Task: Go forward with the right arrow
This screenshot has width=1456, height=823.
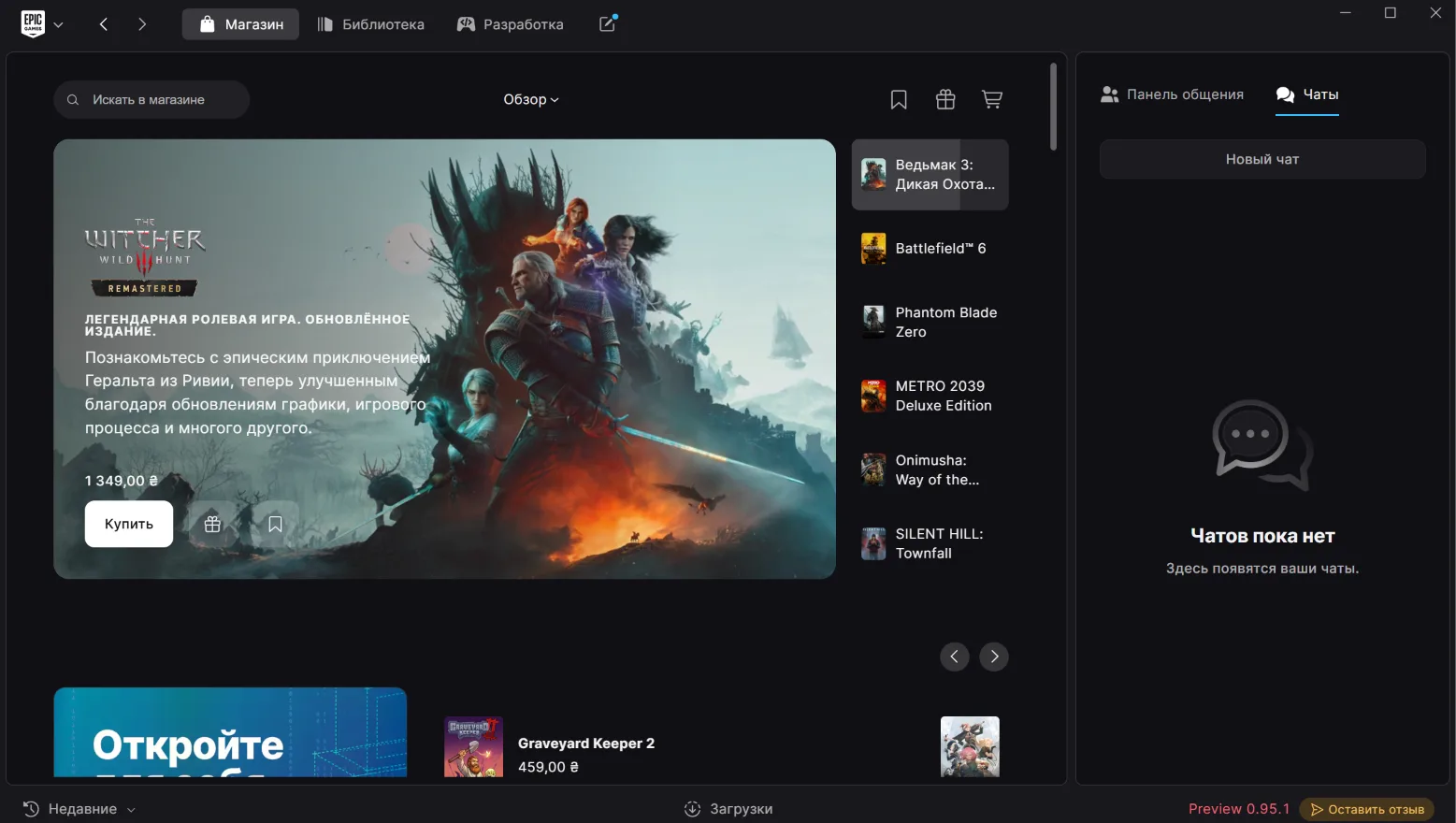Action: [x=142, y=24]
